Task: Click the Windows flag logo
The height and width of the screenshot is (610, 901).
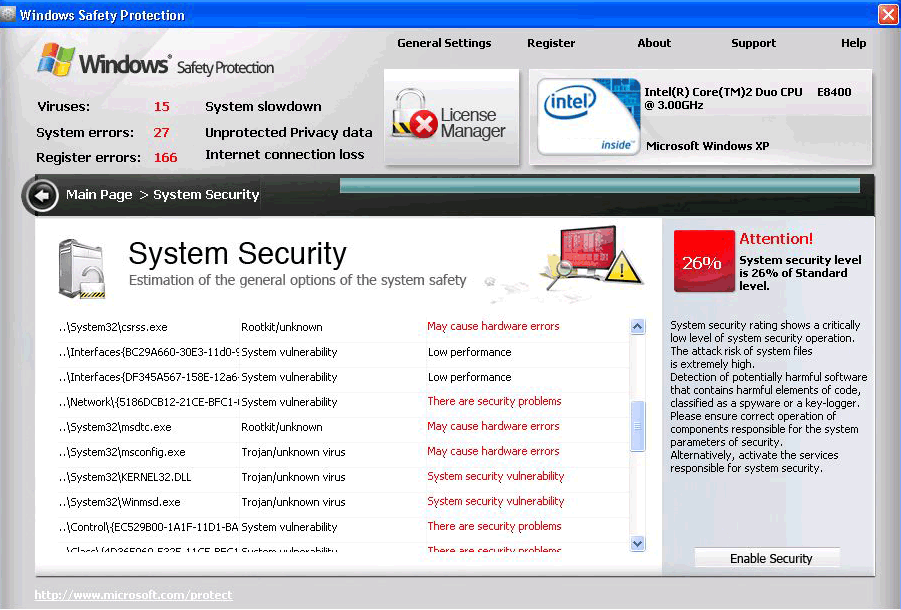Action: coord(56,60)
